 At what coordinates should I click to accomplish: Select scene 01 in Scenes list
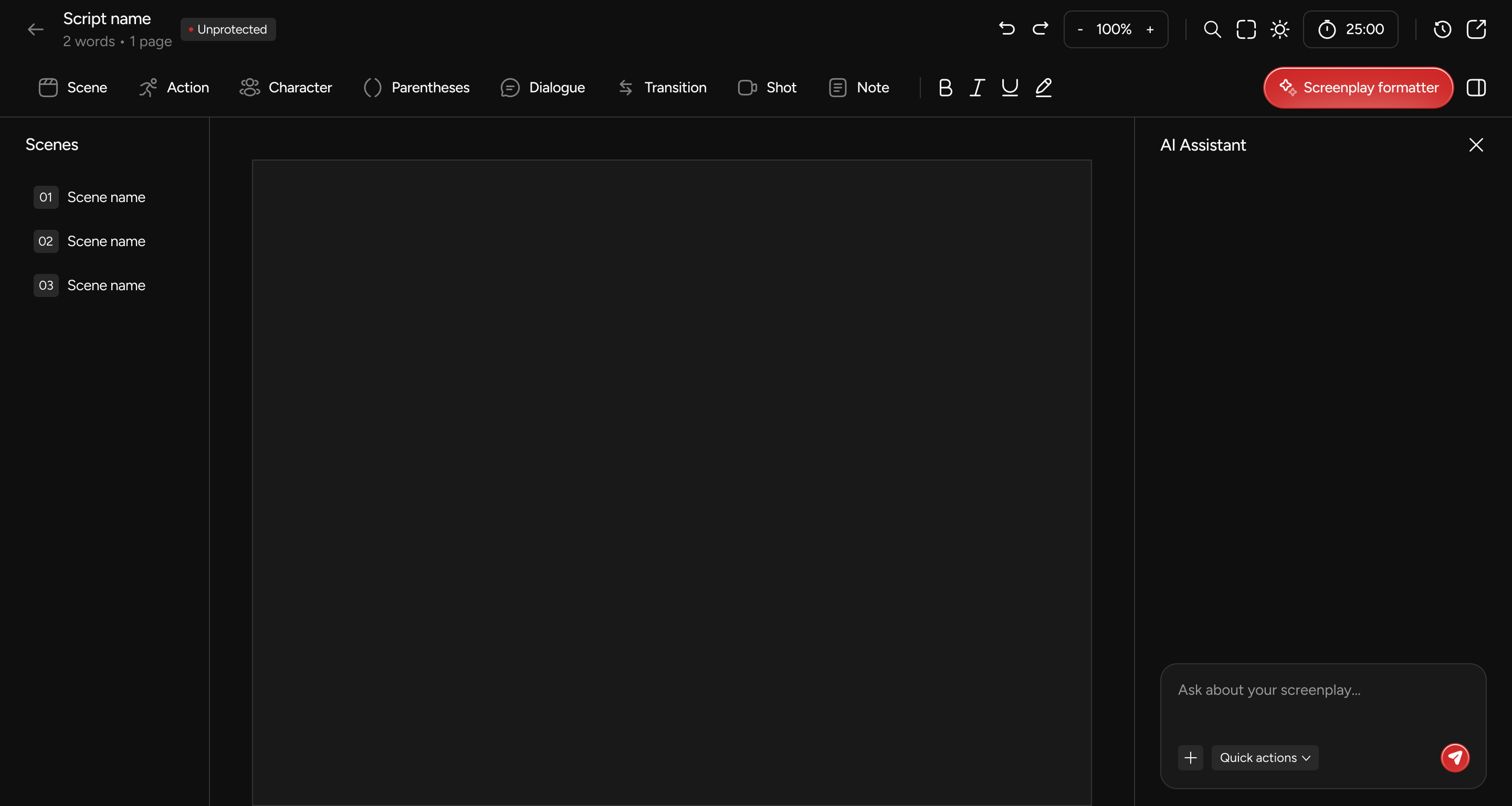tap(104, 197)
